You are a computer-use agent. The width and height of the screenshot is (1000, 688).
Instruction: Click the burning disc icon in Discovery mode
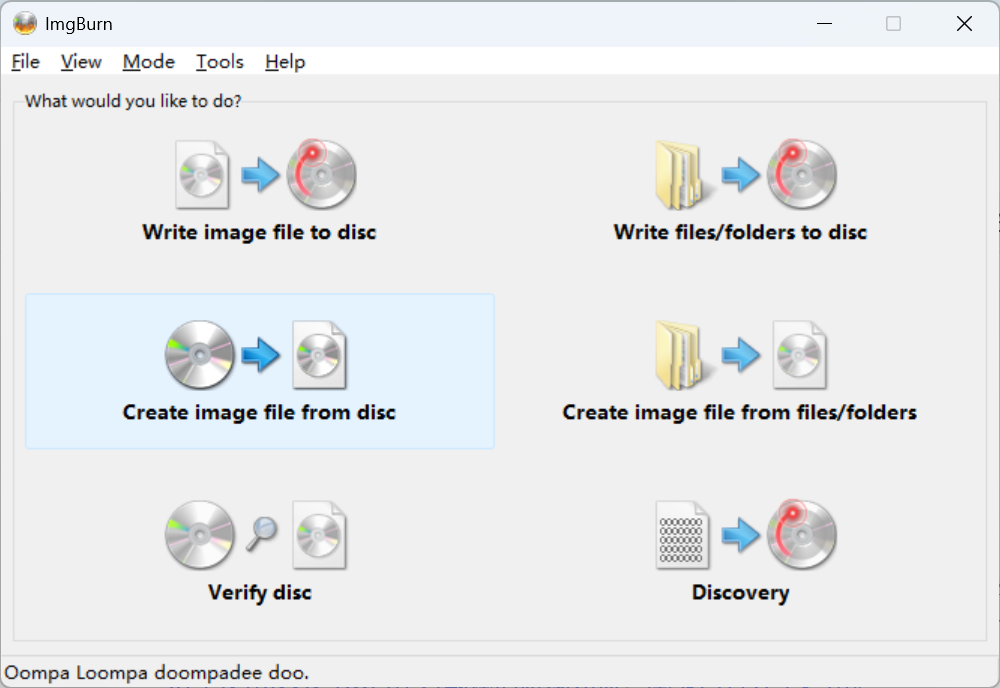coord(802,534)
